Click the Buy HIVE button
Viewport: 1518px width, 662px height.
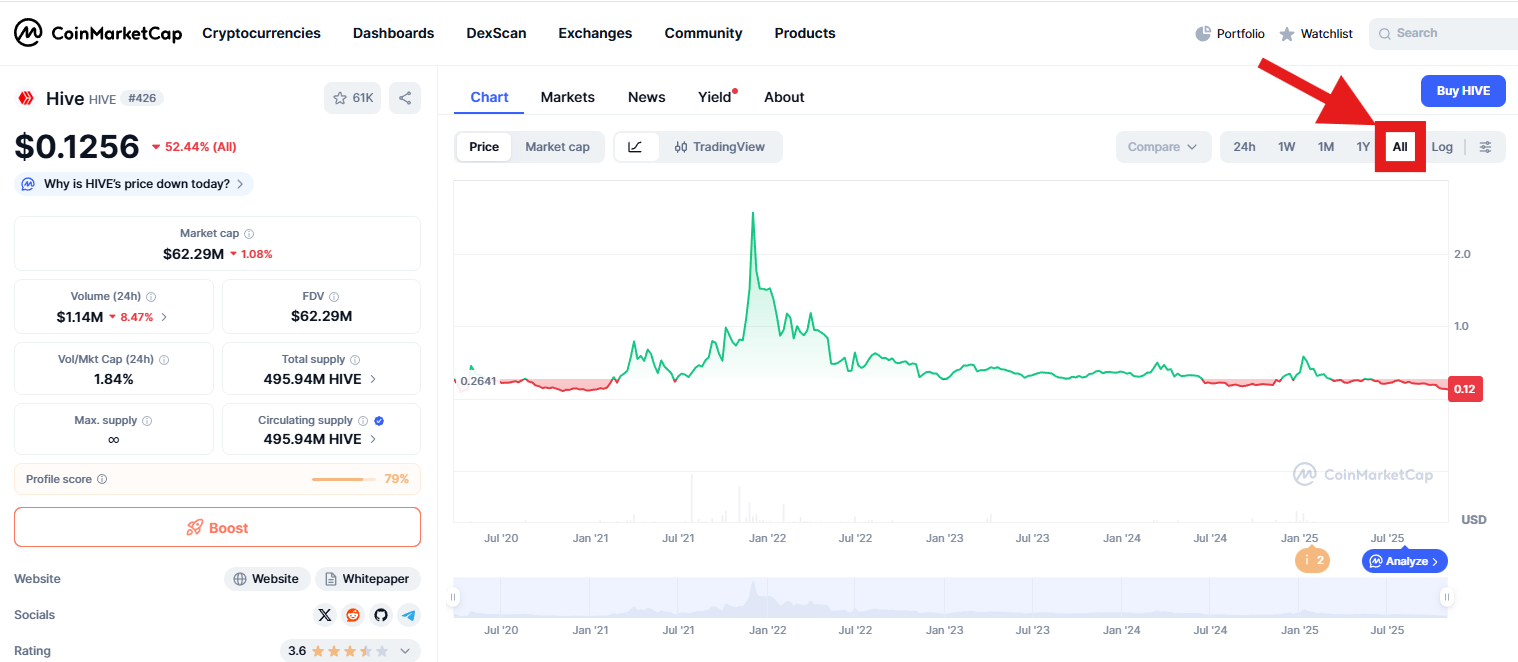point(1463,91)
